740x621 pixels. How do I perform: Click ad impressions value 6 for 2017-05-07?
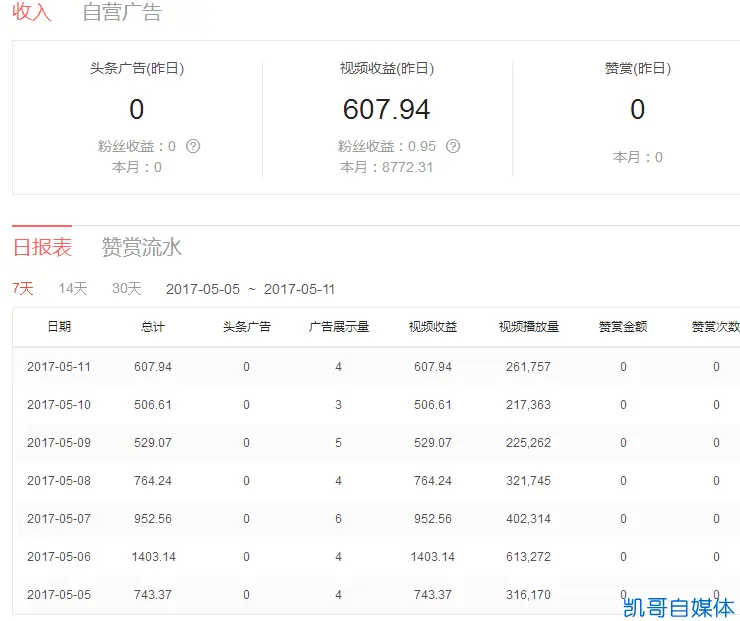pos(338,519)
